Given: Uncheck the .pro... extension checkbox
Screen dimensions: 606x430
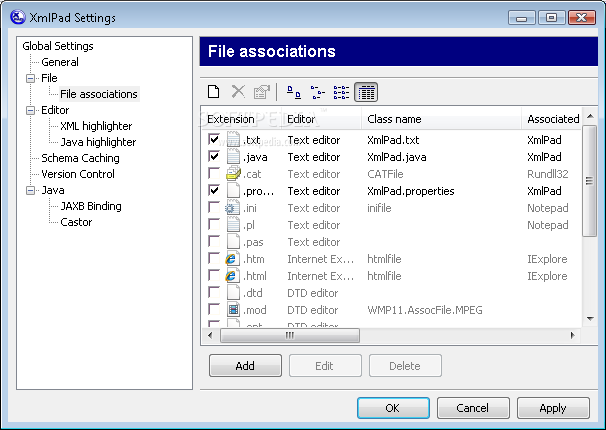Looking at the screenshot, I should [214, 190].
